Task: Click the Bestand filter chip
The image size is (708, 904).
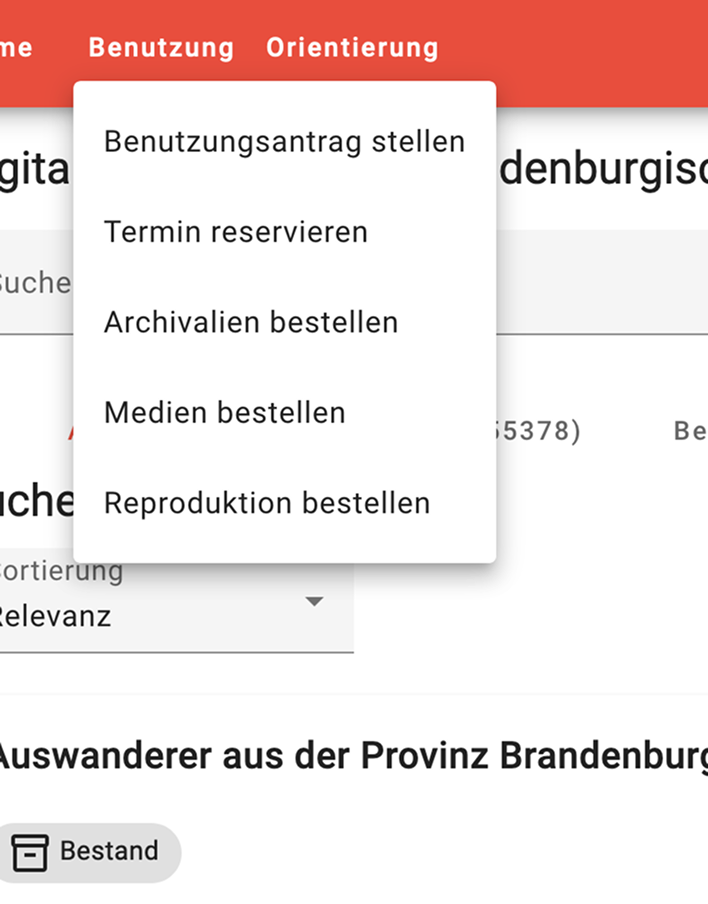Action: click(90, 852)
